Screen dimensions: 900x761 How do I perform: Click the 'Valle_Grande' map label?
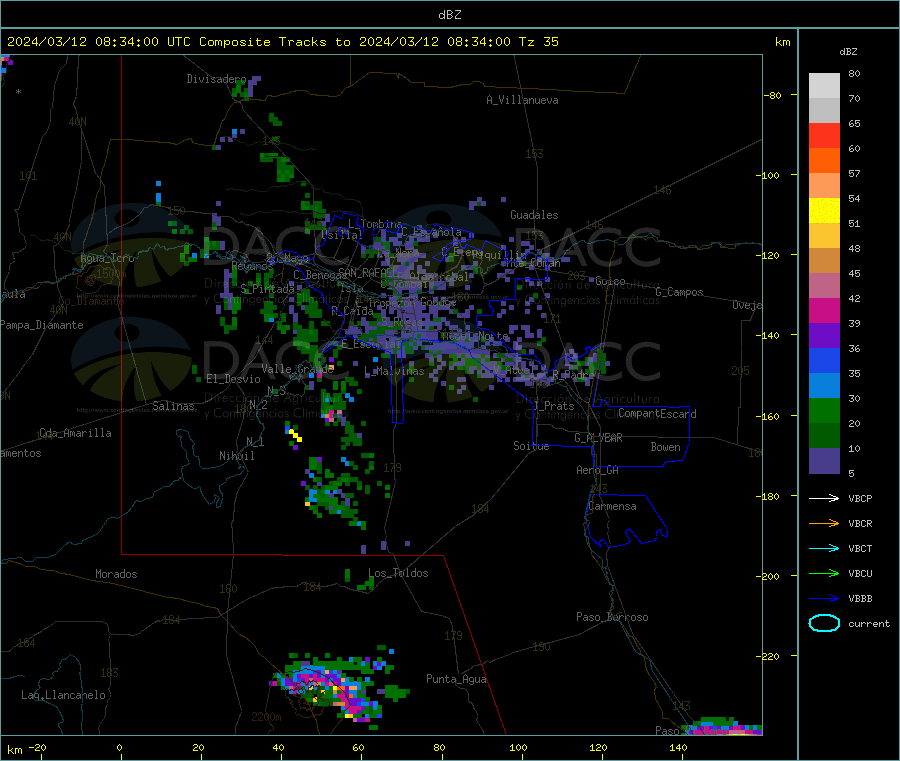click(297, 368)
